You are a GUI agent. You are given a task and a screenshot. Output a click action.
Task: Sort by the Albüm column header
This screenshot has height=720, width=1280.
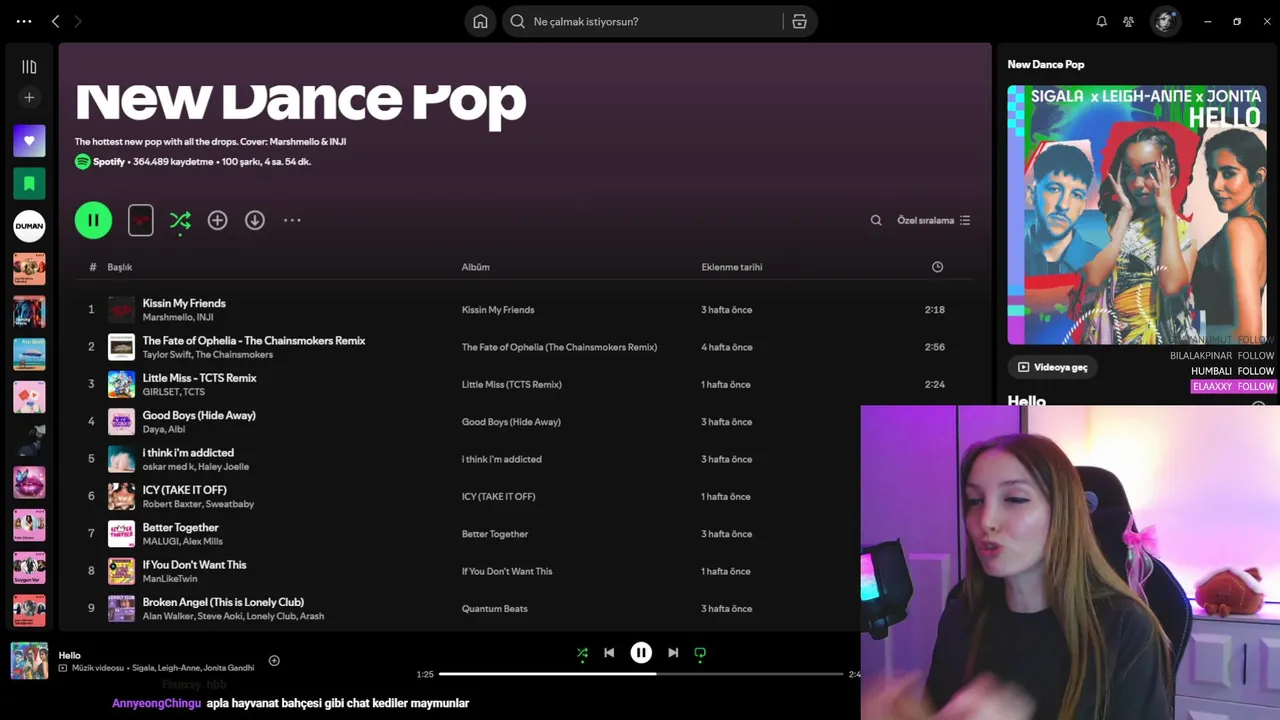[476, 267]
